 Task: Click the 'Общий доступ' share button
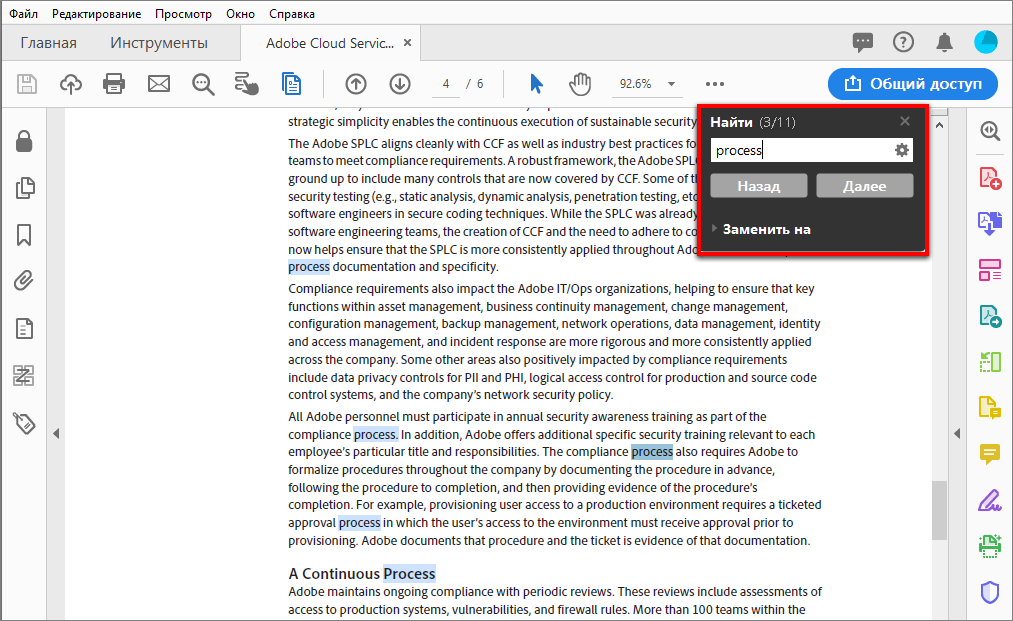[x=913, y=84]
